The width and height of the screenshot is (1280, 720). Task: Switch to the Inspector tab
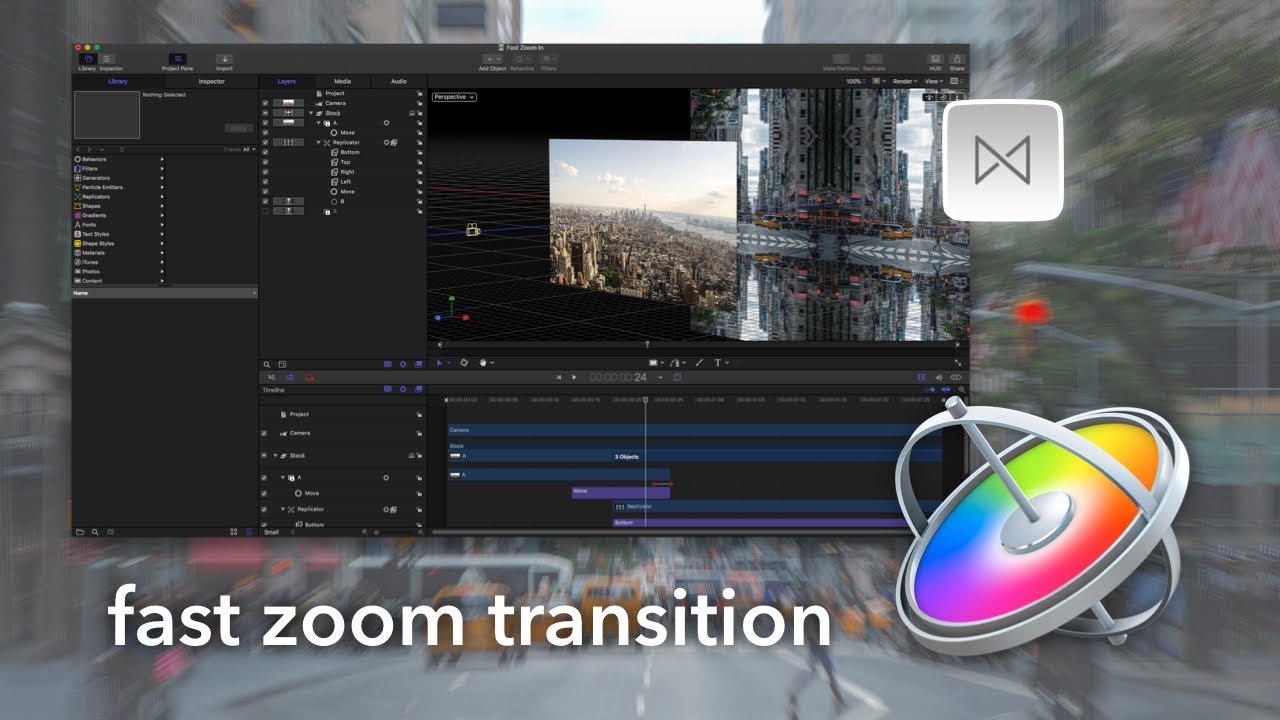click(211, 81)
